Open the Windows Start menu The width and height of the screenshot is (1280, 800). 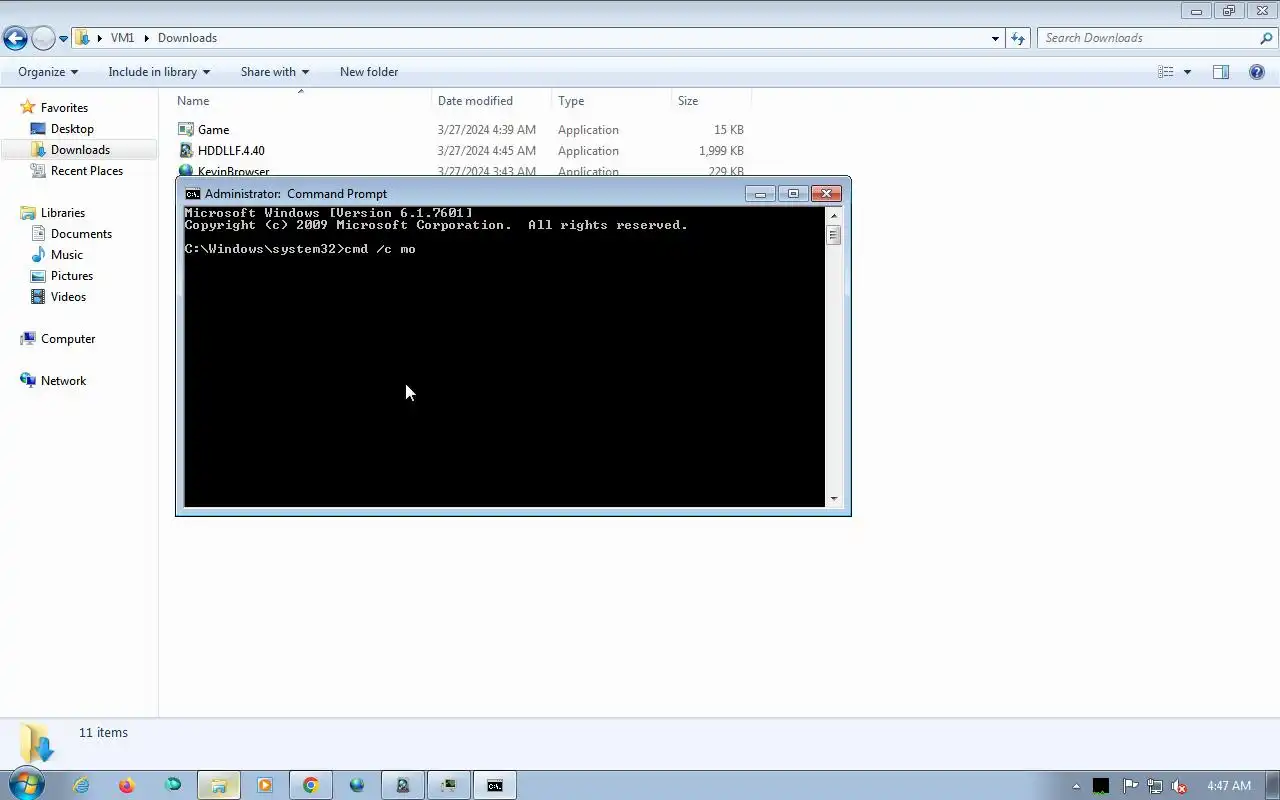tap(26, 785)
